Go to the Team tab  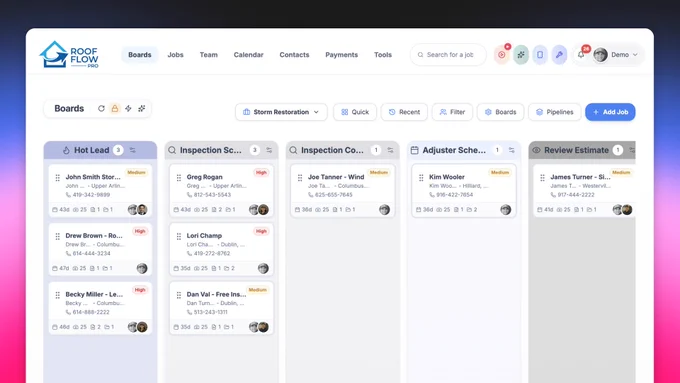(209, 55)
